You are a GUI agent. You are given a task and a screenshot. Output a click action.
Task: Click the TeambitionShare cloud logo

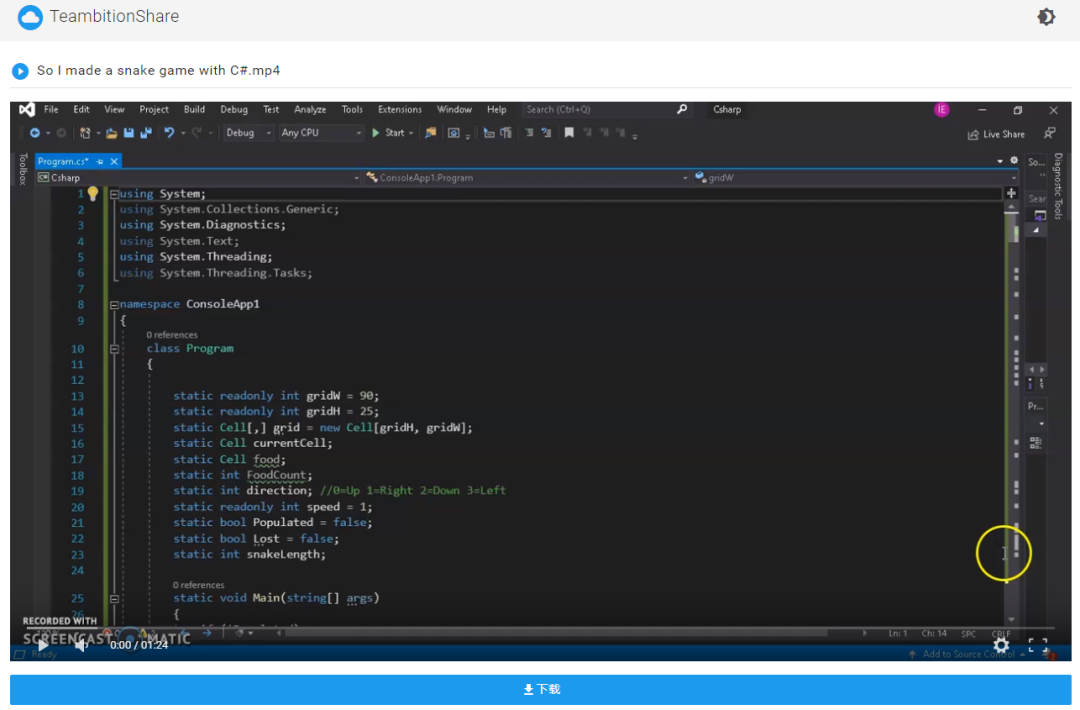(x=30, y=17)
